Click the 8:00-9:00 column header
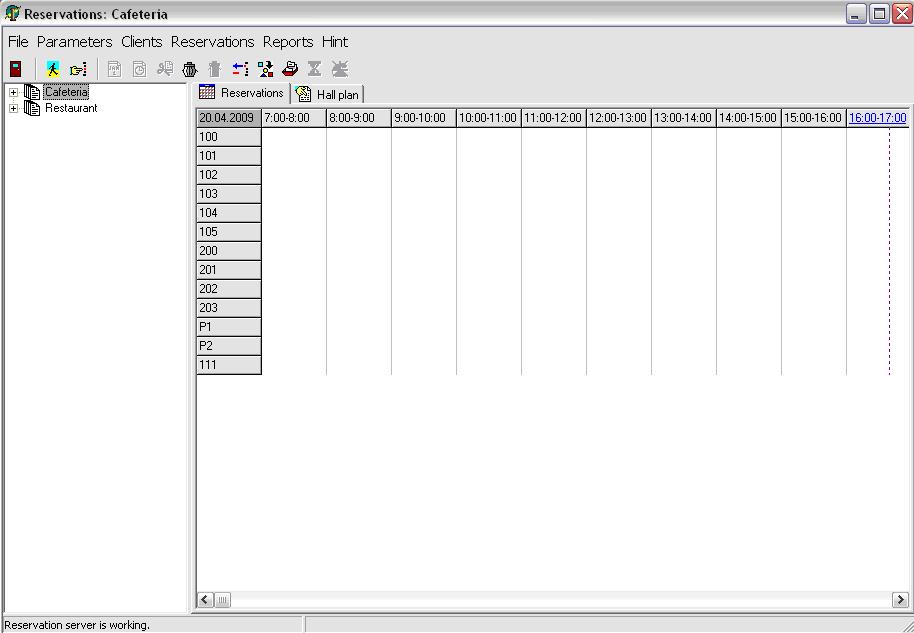Image resolution: width=914 pixels, height=633 pixels. click(x=358, y=118)
